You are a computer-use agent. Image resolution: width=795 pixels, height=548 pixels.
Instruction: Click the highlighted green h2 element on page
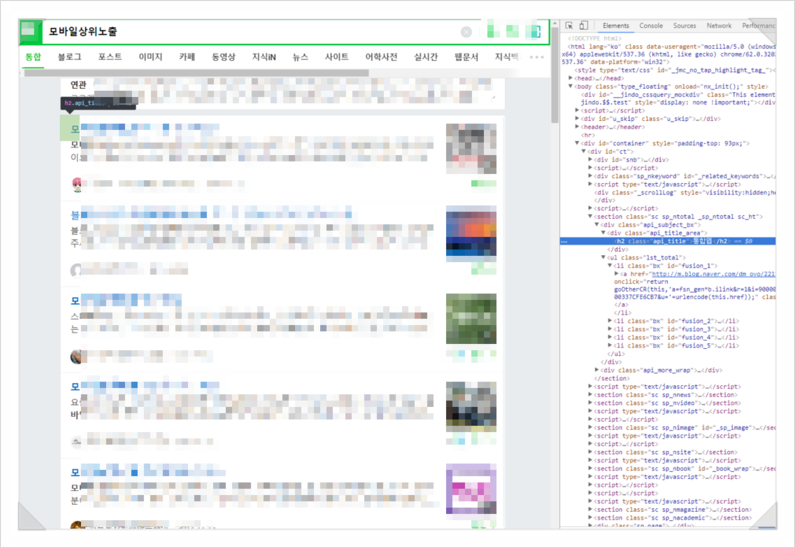coord(70,128)
